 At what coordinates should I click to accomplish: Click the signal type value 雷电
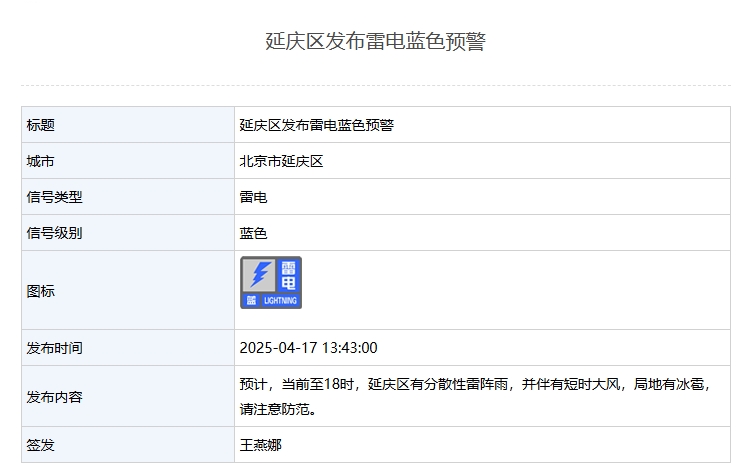pos(253,197)
